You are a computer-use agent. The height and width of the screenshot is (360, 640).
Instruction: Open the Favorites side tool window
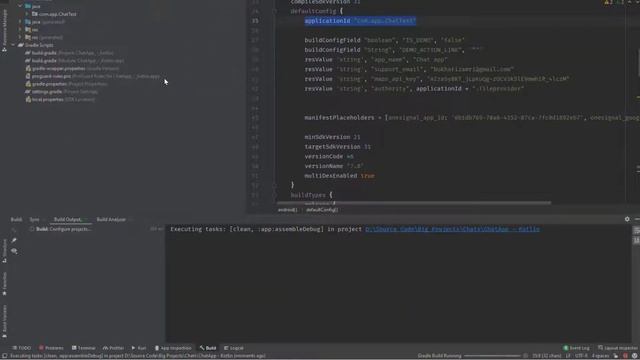point(4,284)
